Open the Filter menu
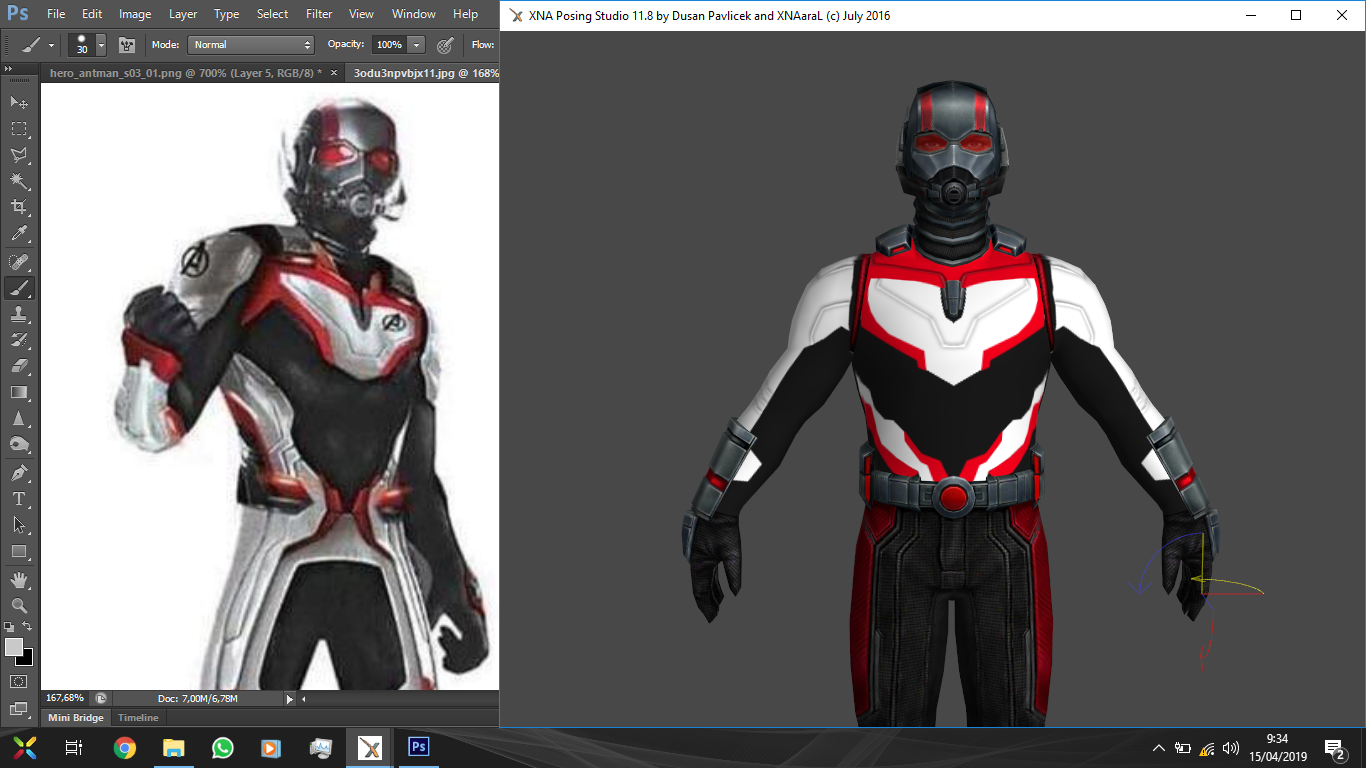The image size is (1366, 768). pos(319,14)
